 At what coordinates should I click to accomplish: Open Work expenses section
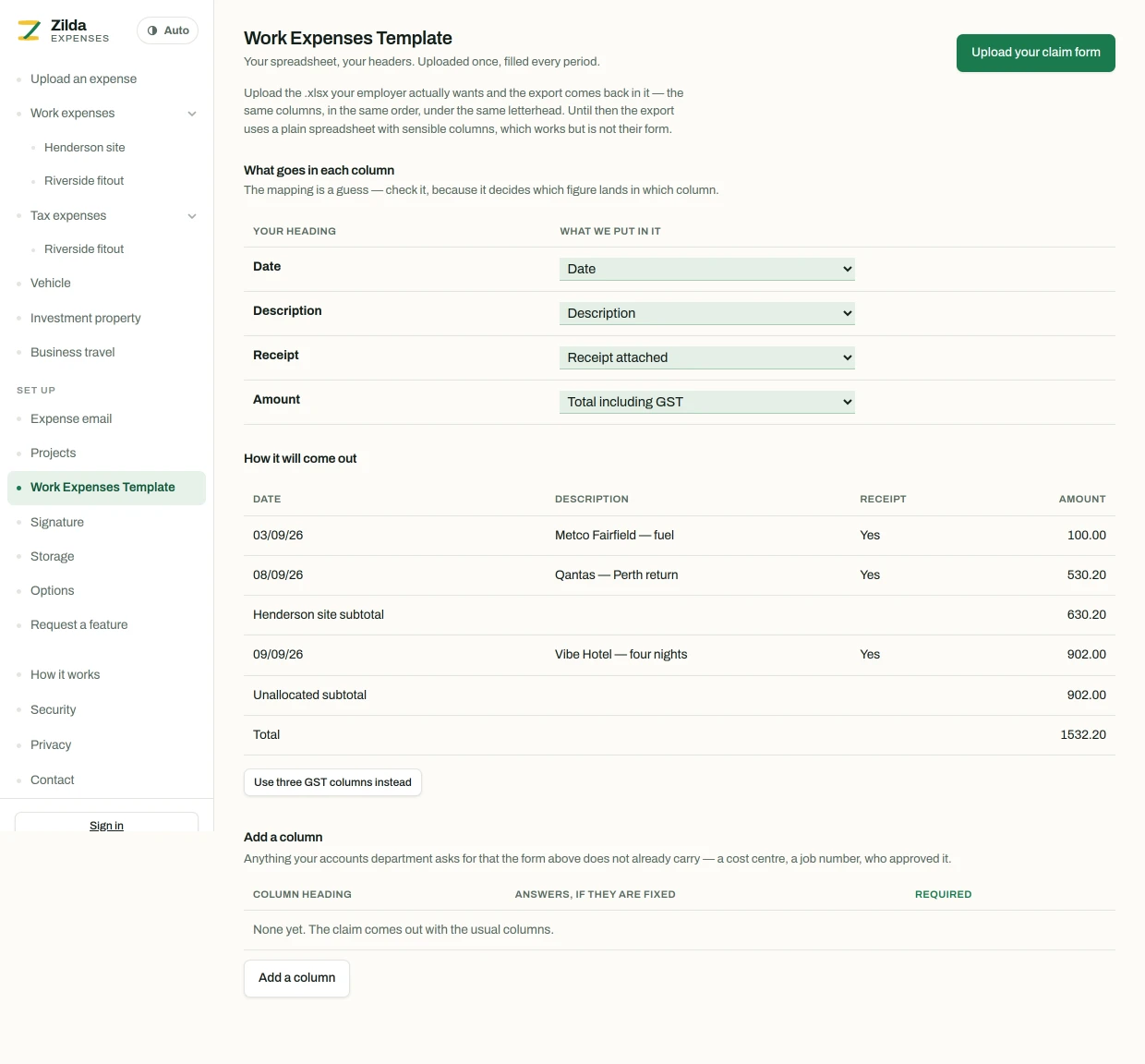point(72,114)
